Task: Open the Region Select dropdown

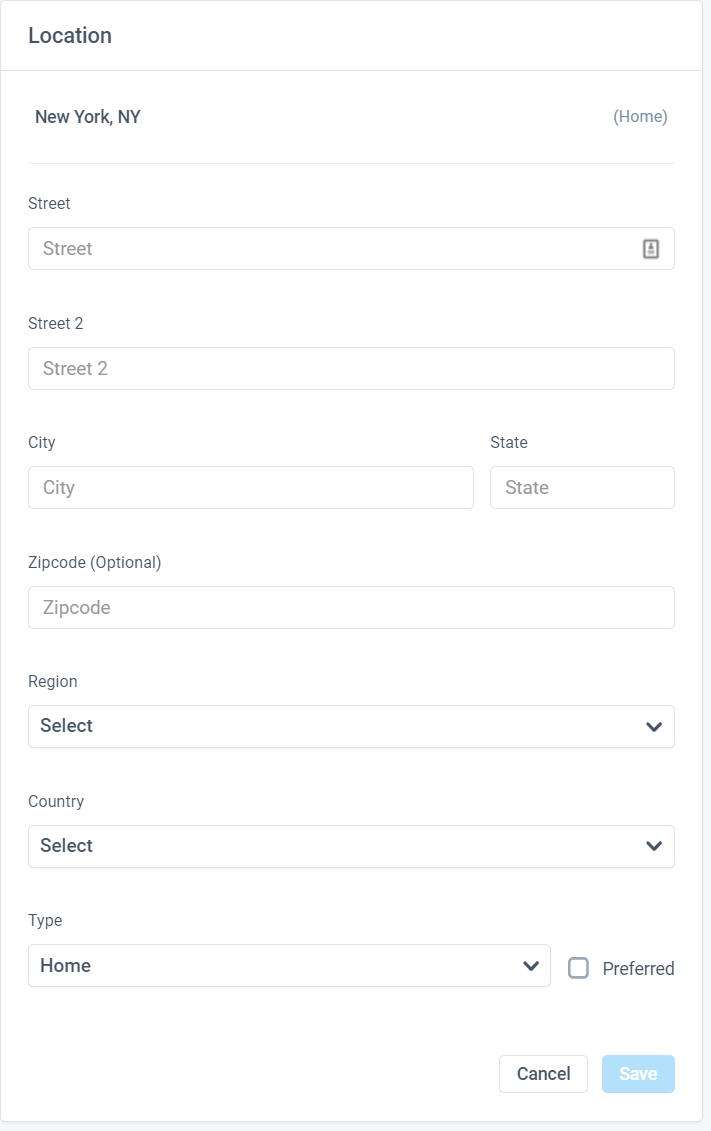Action: tap(351, 726)
